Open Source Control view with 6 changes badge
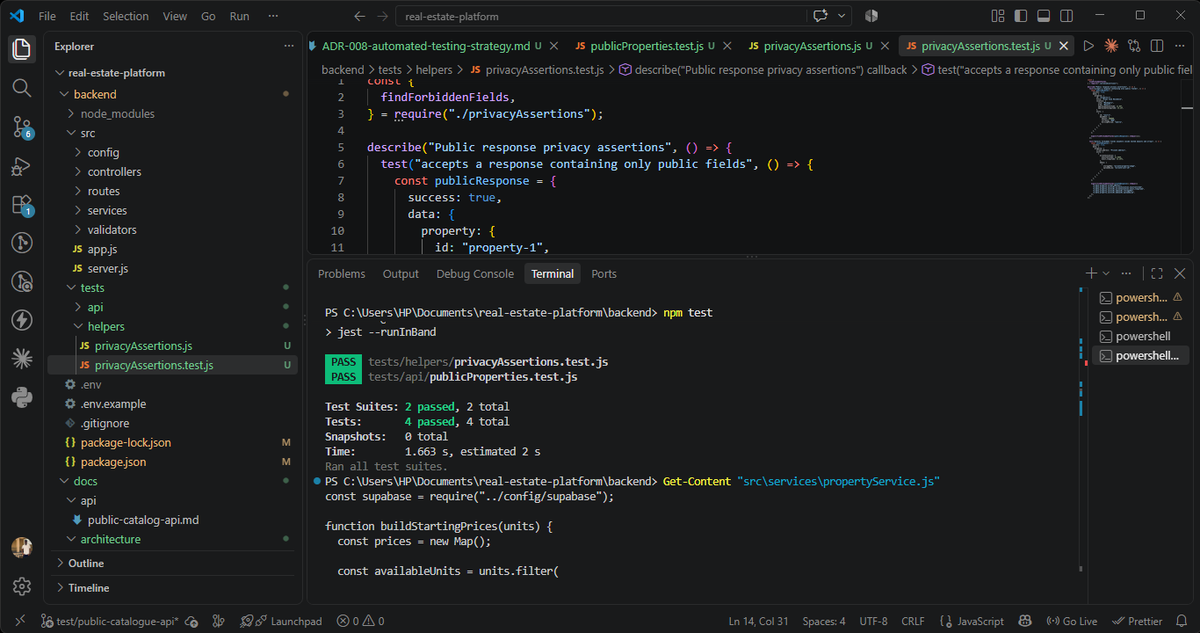The image size is (1200, 633). pyautogui.click(x=22, y=126)
